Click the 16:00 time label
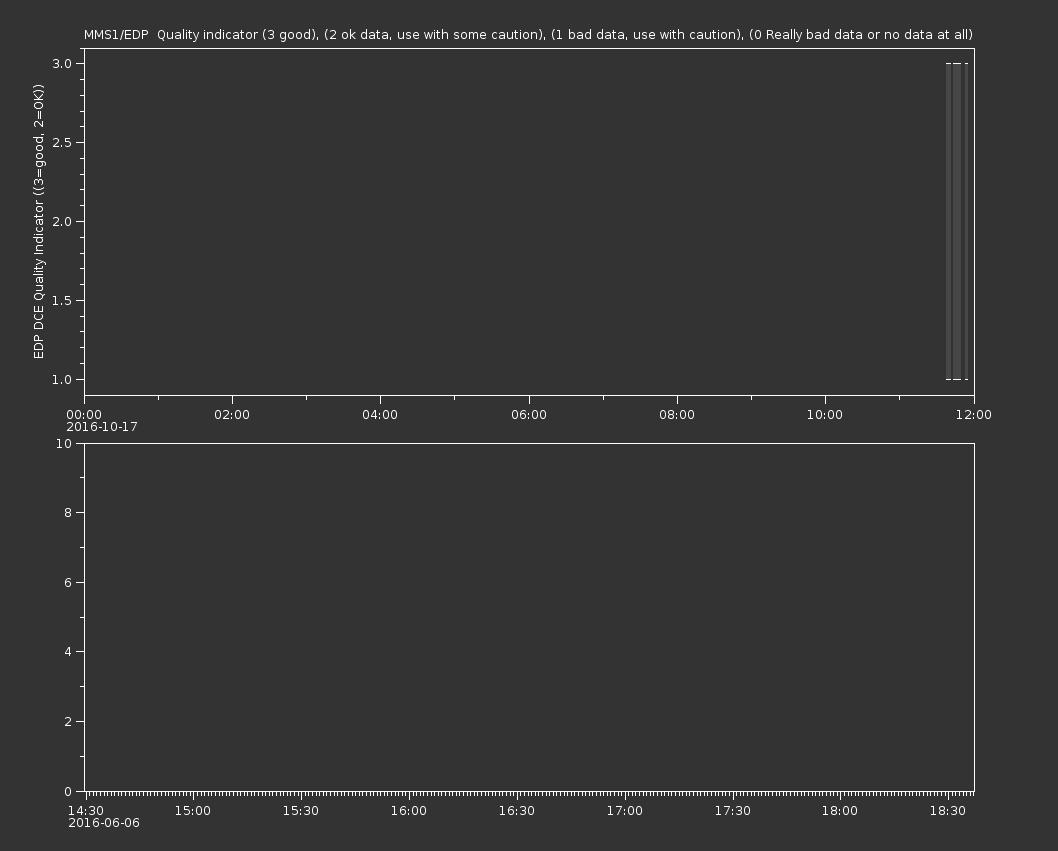The height and width of the screenshot is (851, 1058). coord(409,811)
